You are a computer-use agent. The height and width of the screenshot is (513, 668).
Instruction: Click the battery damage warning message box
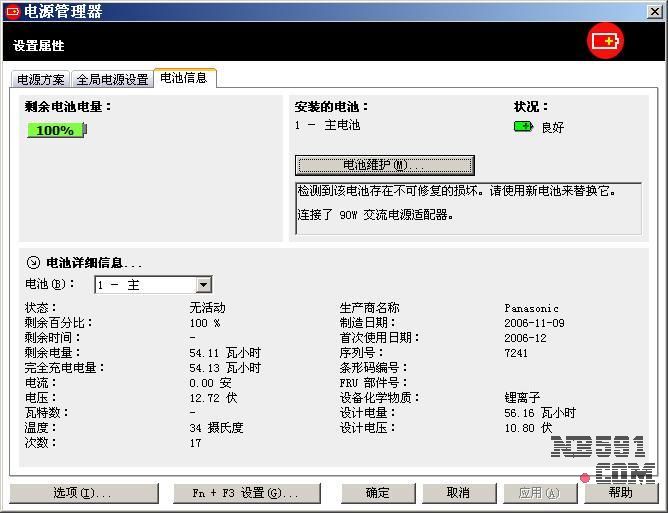coord(468,208)
